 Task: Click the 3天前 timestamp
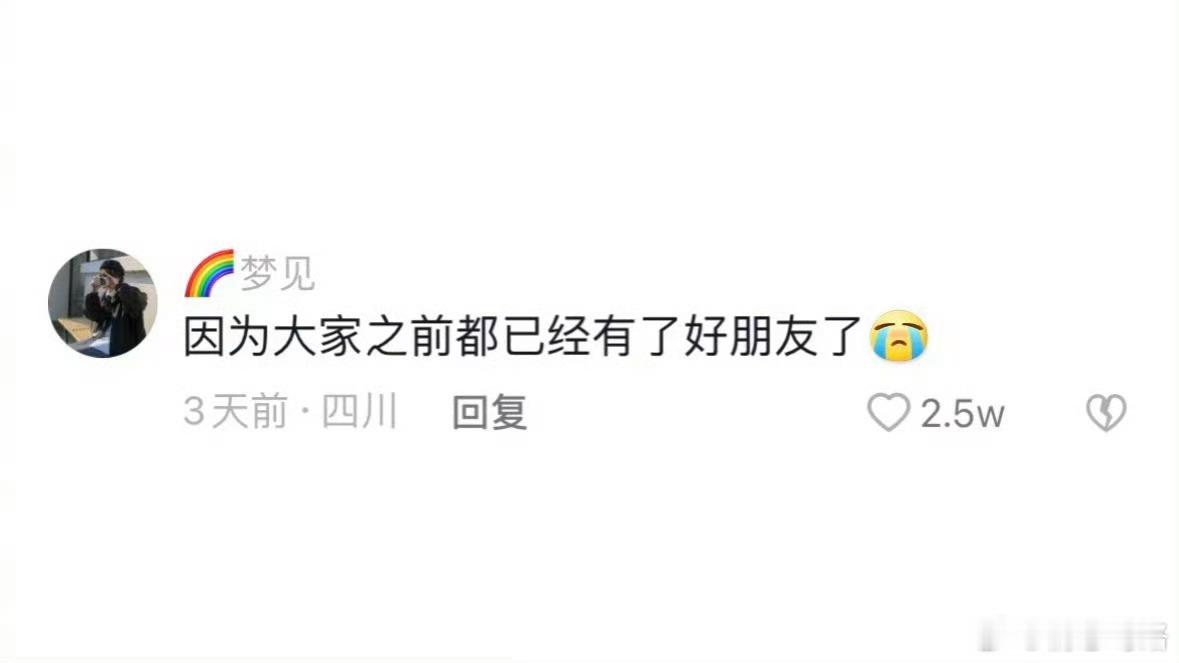point(235,412)
